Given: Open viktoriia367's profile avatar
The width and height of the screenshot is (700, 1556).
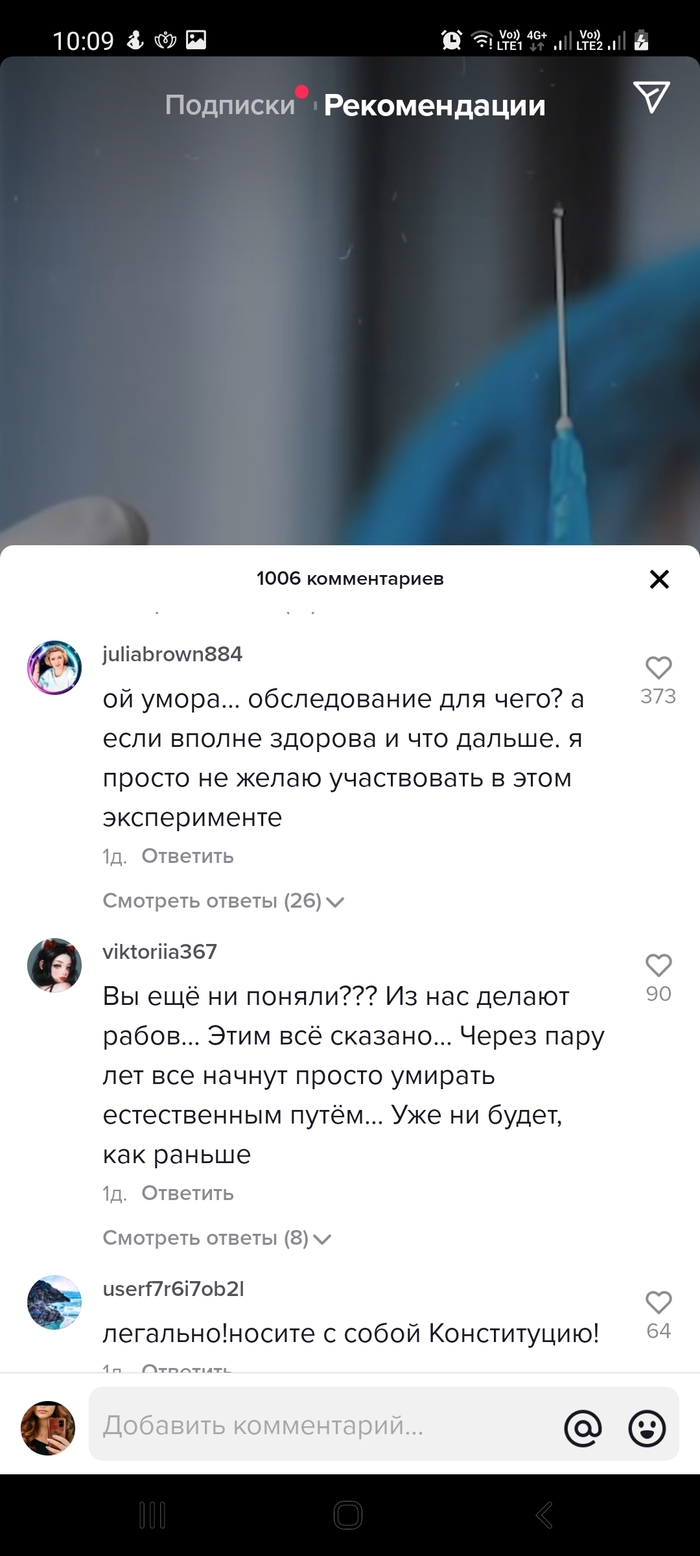Looking at the screenshot, I should [x=54, y=965].
